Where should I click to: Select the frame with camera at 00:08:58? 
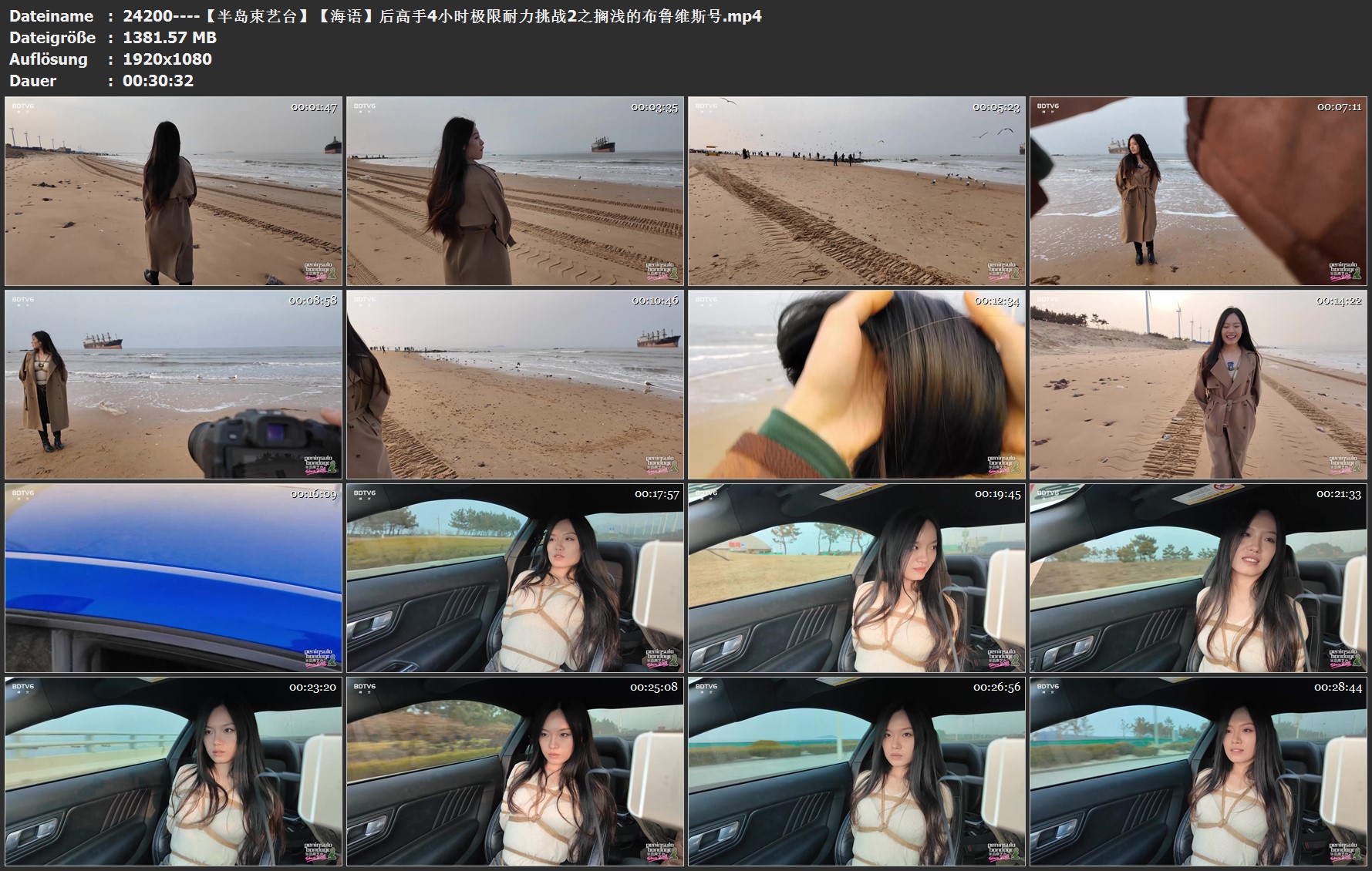[174, 385]
